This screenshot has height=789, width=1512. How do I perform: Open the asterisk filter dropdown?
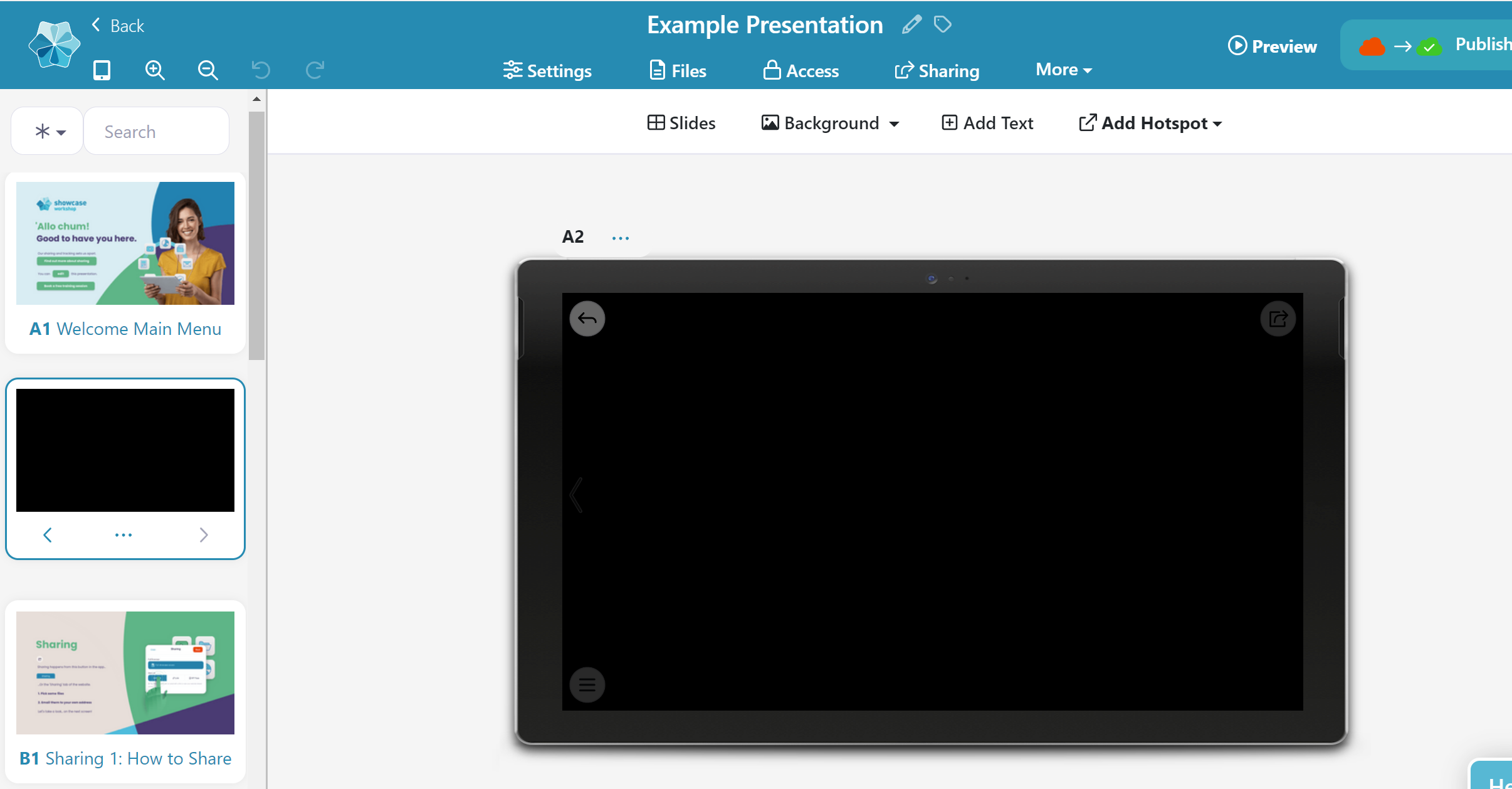pyautogui.click(x=49, y=131)
